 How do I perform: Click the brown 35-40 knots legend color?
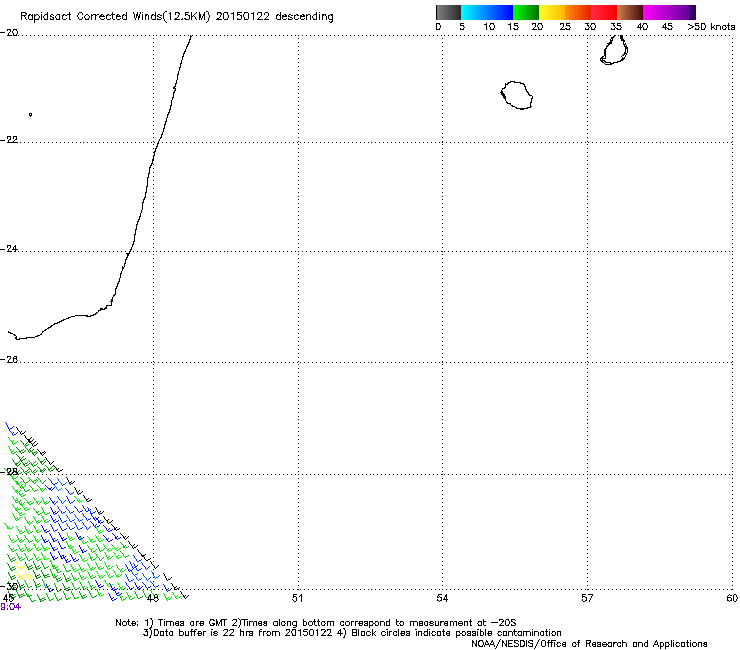[x=630, y=12]
